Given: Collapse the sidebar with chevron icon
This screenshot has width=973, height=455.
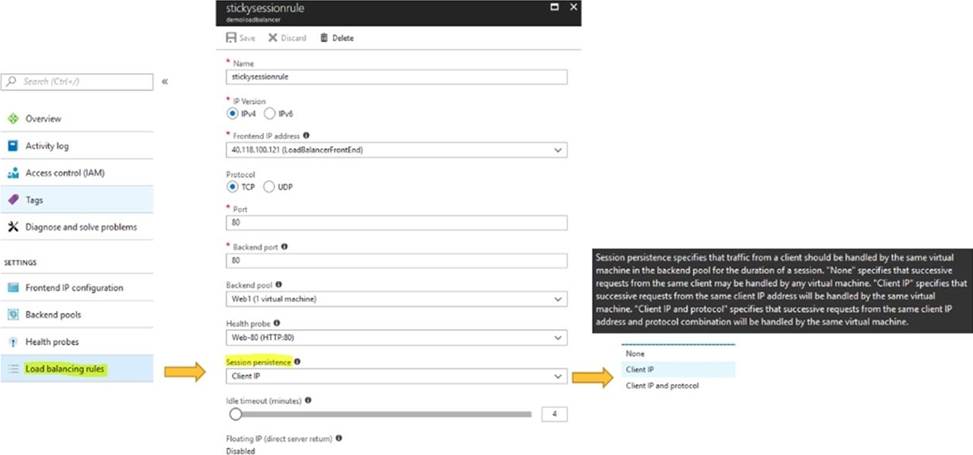Looking at the screenshot, I should [x=165, y=80].
